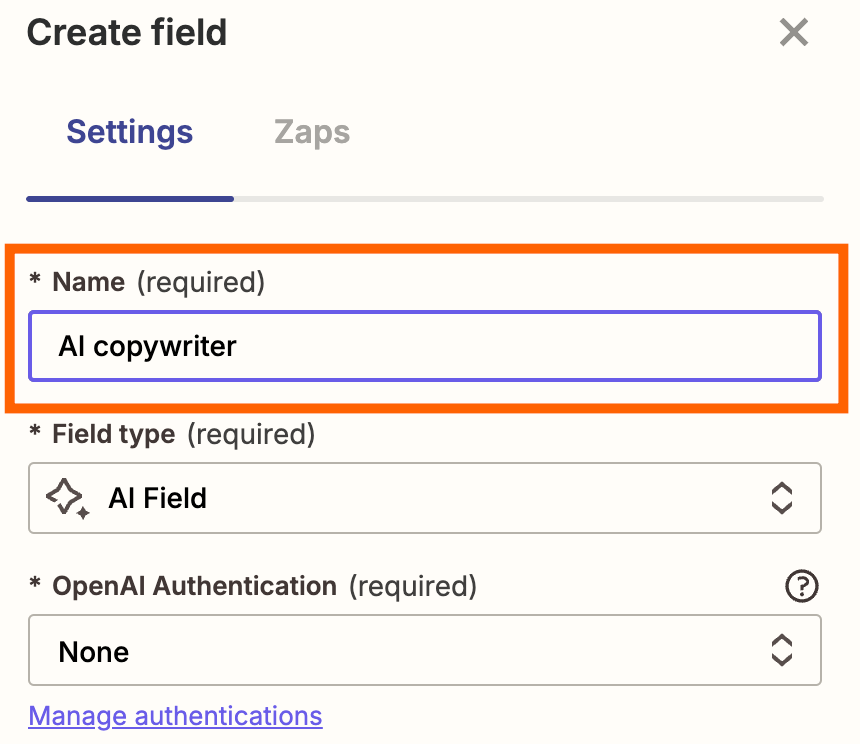
Task: Click the AI Field sparkle icon
Action: (67, 497)
